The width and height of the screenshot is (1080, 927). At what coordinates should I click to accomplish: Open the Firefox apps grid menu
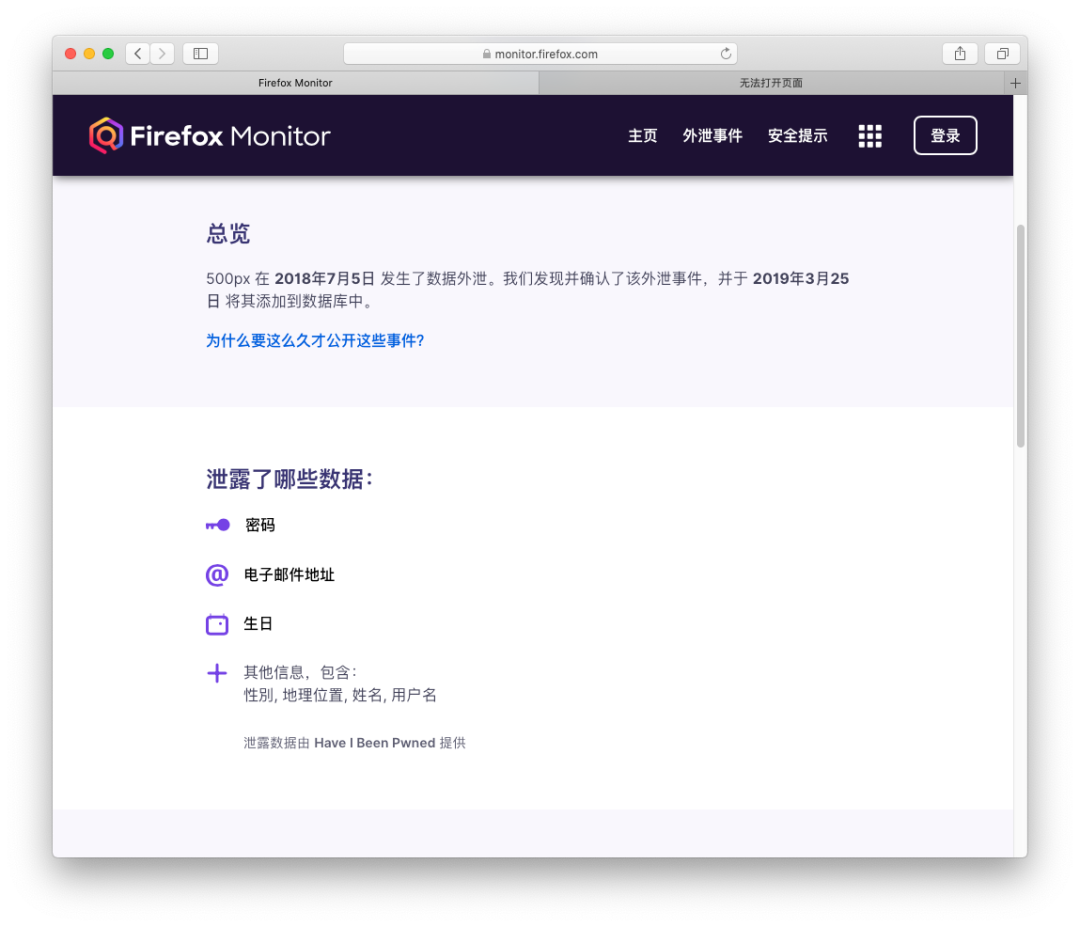870,136
